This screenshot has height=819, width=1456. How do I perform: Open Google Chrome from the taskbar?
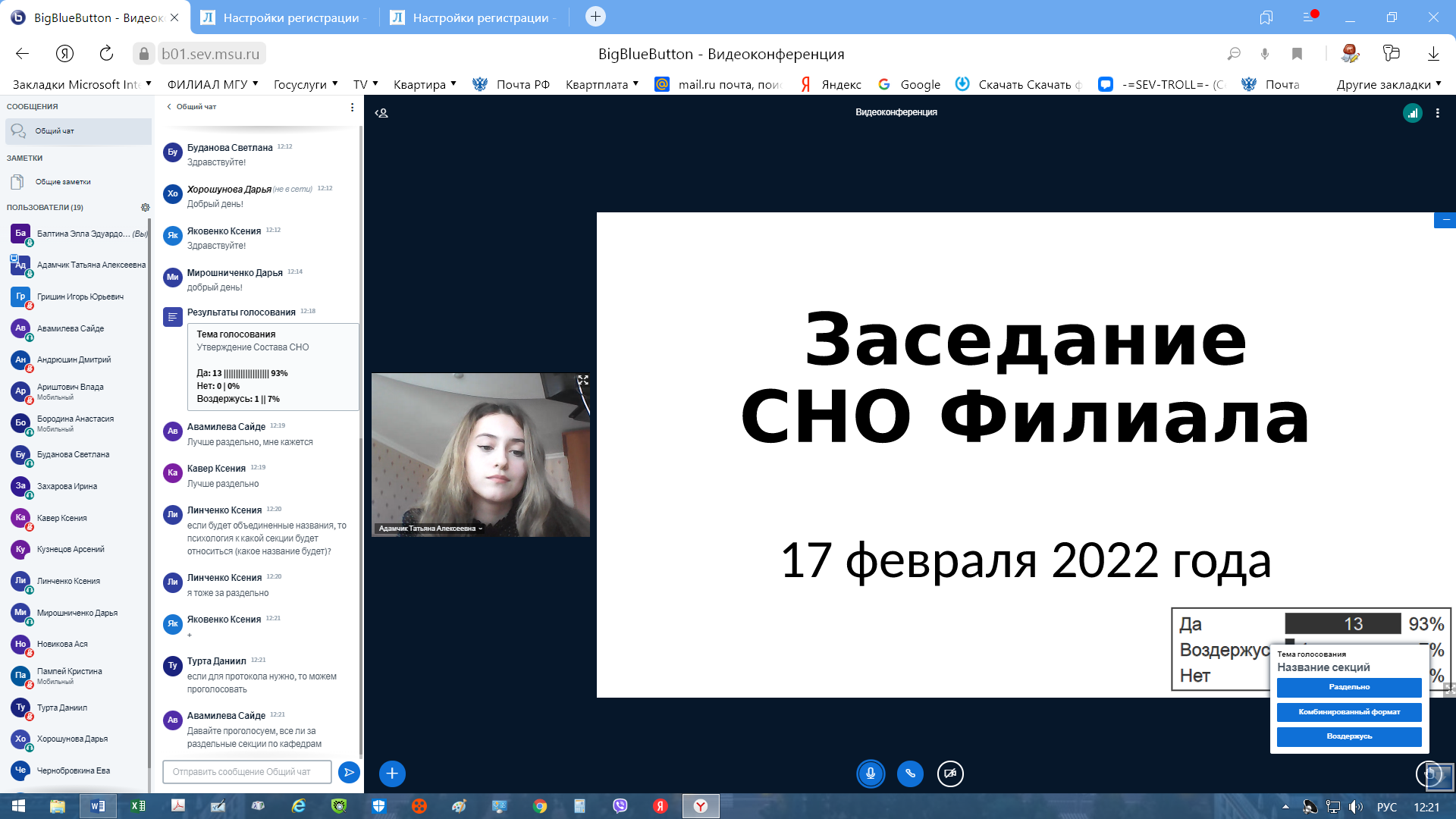[x=540, y=806]
